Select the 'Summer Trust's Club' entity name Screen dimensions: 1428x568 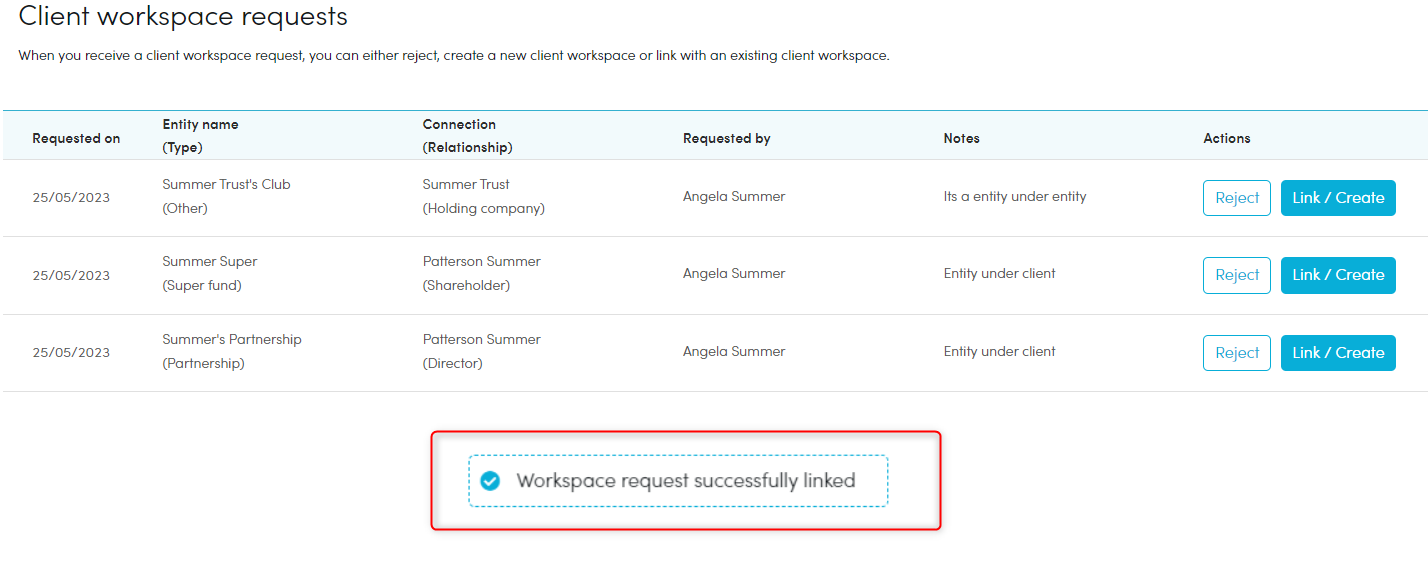coord(226,185)
